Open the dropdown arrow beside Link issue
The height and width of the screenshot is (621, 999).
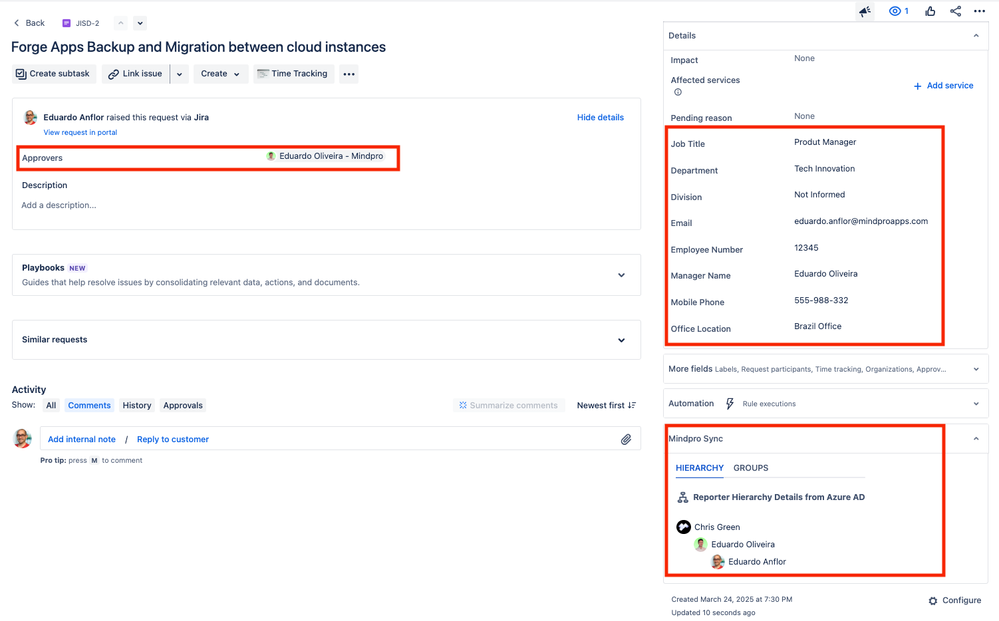[x=180, y=74]
